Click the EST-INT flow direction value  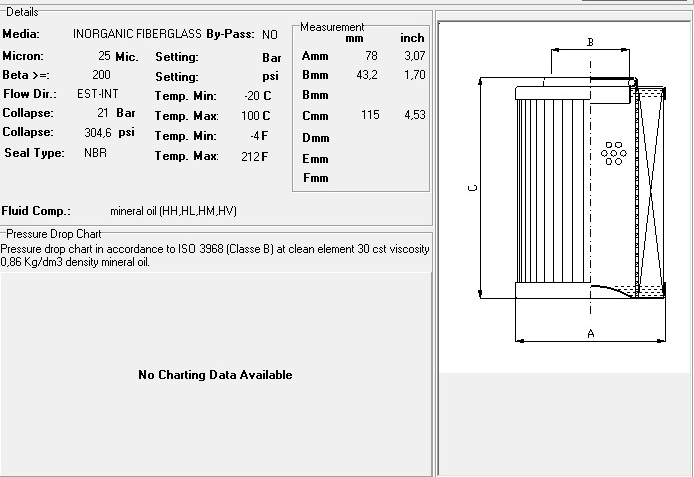(98, 94)
